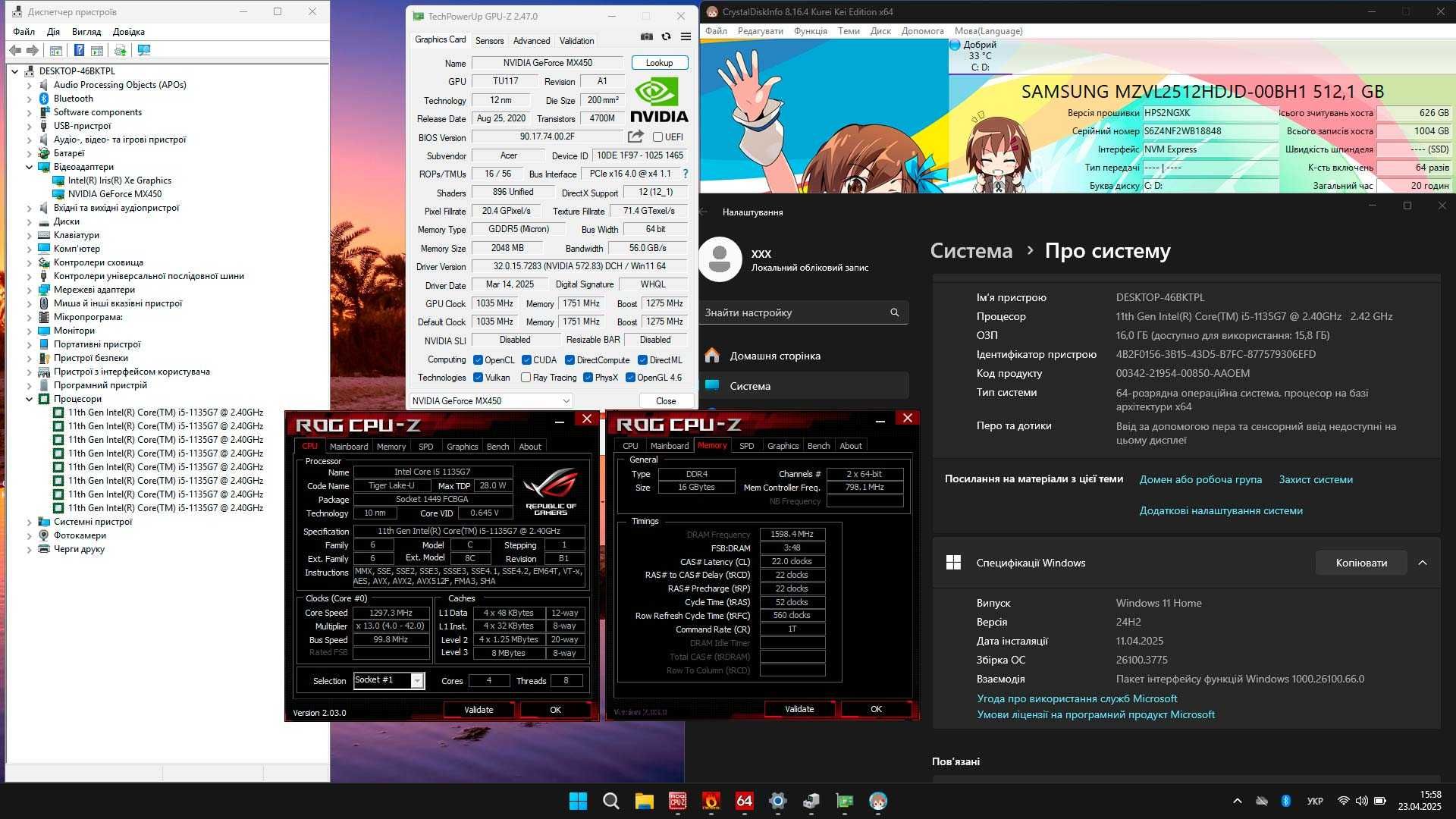Viewport: 1456px width, 819px height.
Task: Click the forward arrow in Device Manager toolbar
Action: pyautogui.click(x=33, y=50)
